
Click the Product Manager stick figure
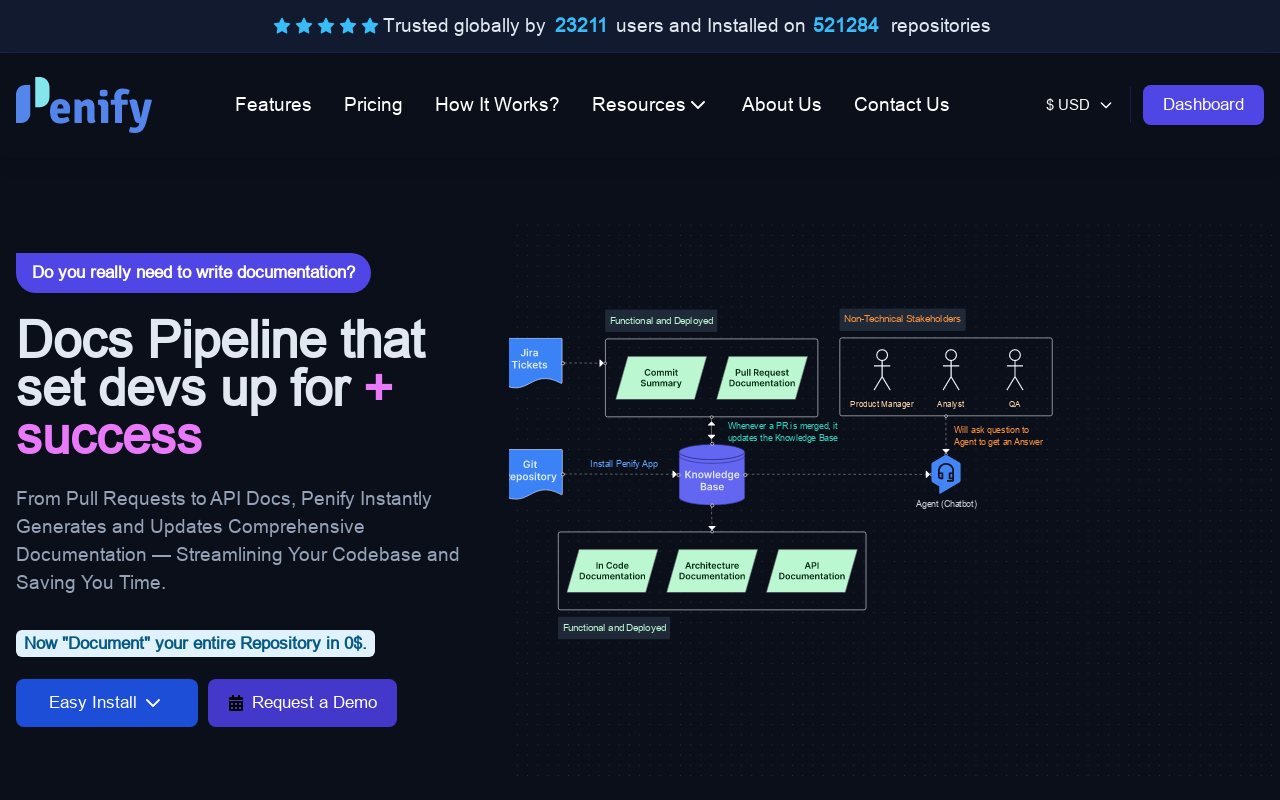point(882,370)
